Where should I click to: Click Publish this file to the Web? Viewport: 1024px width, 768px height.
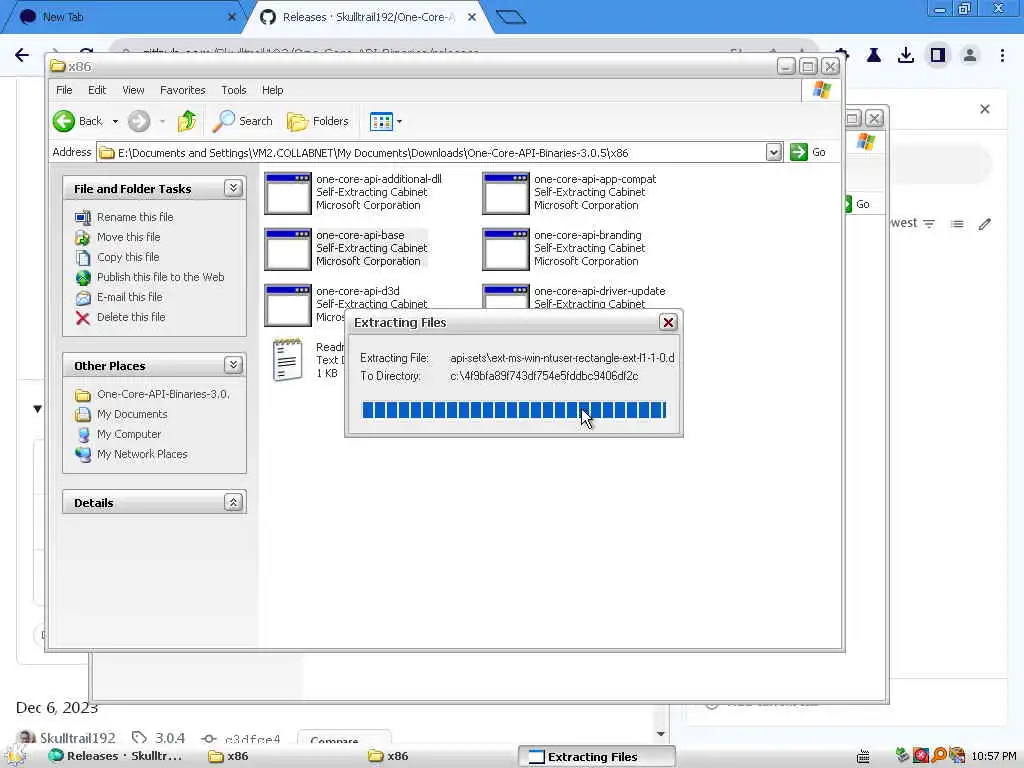coord(160,277)
